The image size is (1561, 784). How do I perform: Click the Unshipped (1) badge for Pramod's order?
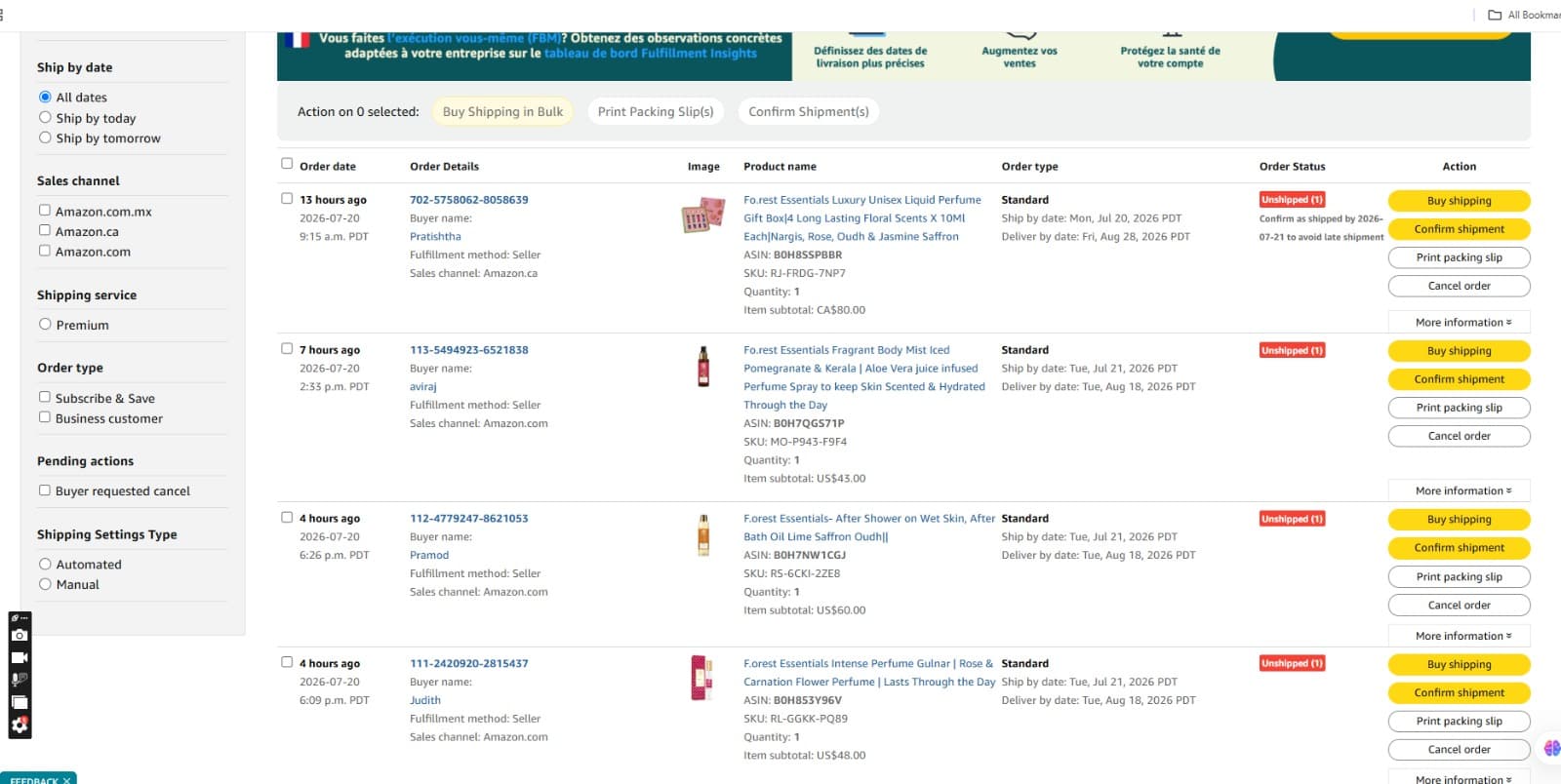click(1292, 519)
